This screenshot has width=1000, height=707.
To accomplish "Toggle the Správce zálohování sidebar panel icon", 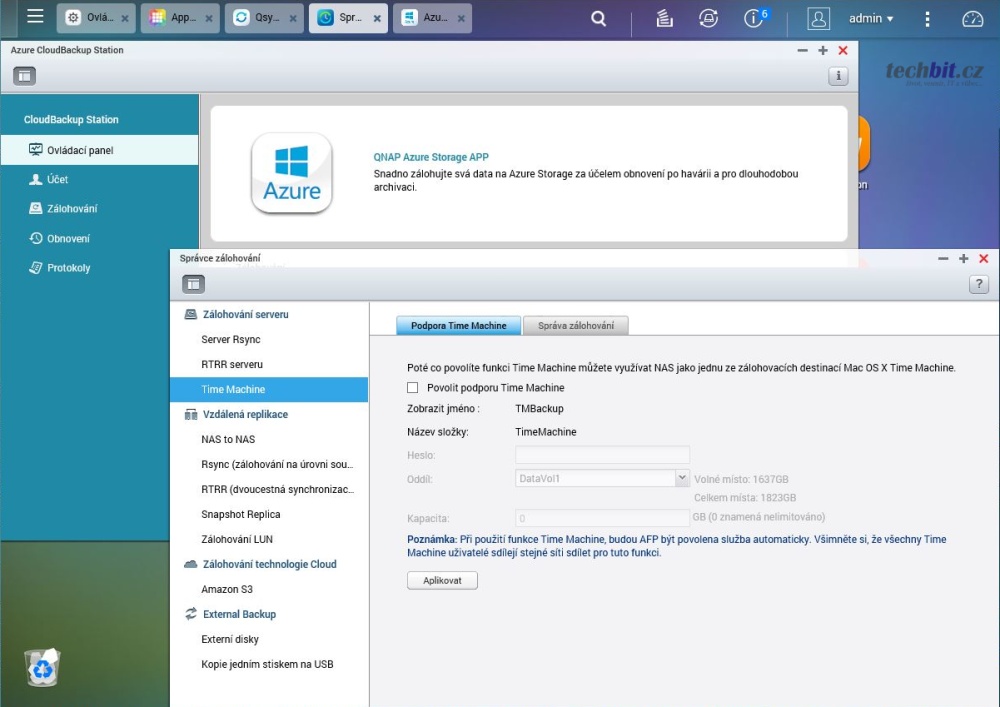I will [x=193, y=284].
